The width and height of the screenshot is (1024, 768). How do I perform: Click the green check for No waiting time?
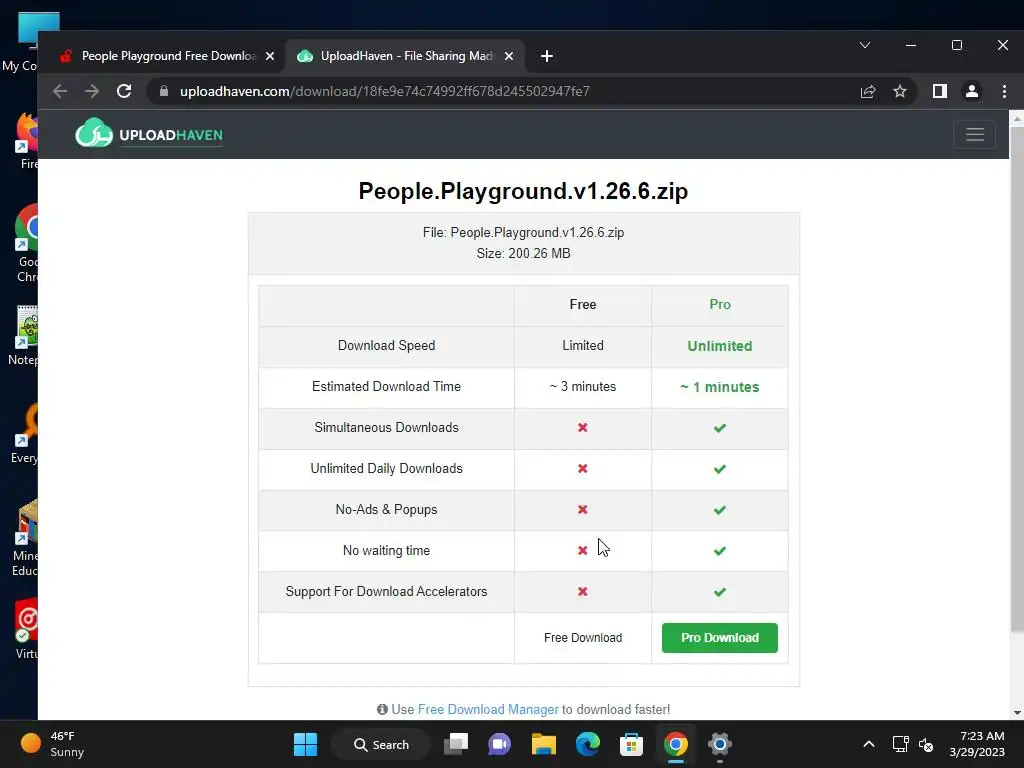[720, 552]
